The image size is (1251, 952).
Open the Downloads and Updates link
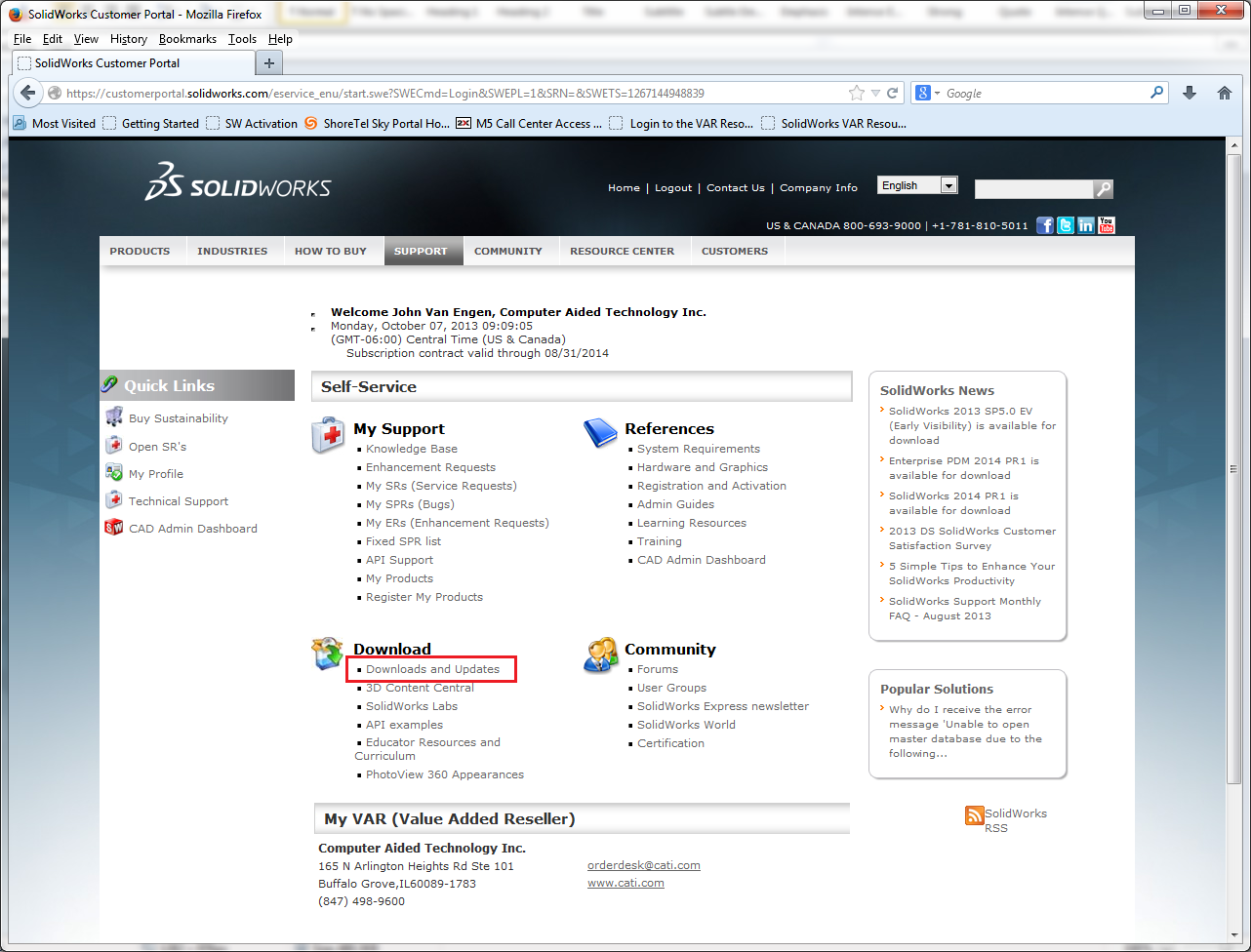(432, 669)
